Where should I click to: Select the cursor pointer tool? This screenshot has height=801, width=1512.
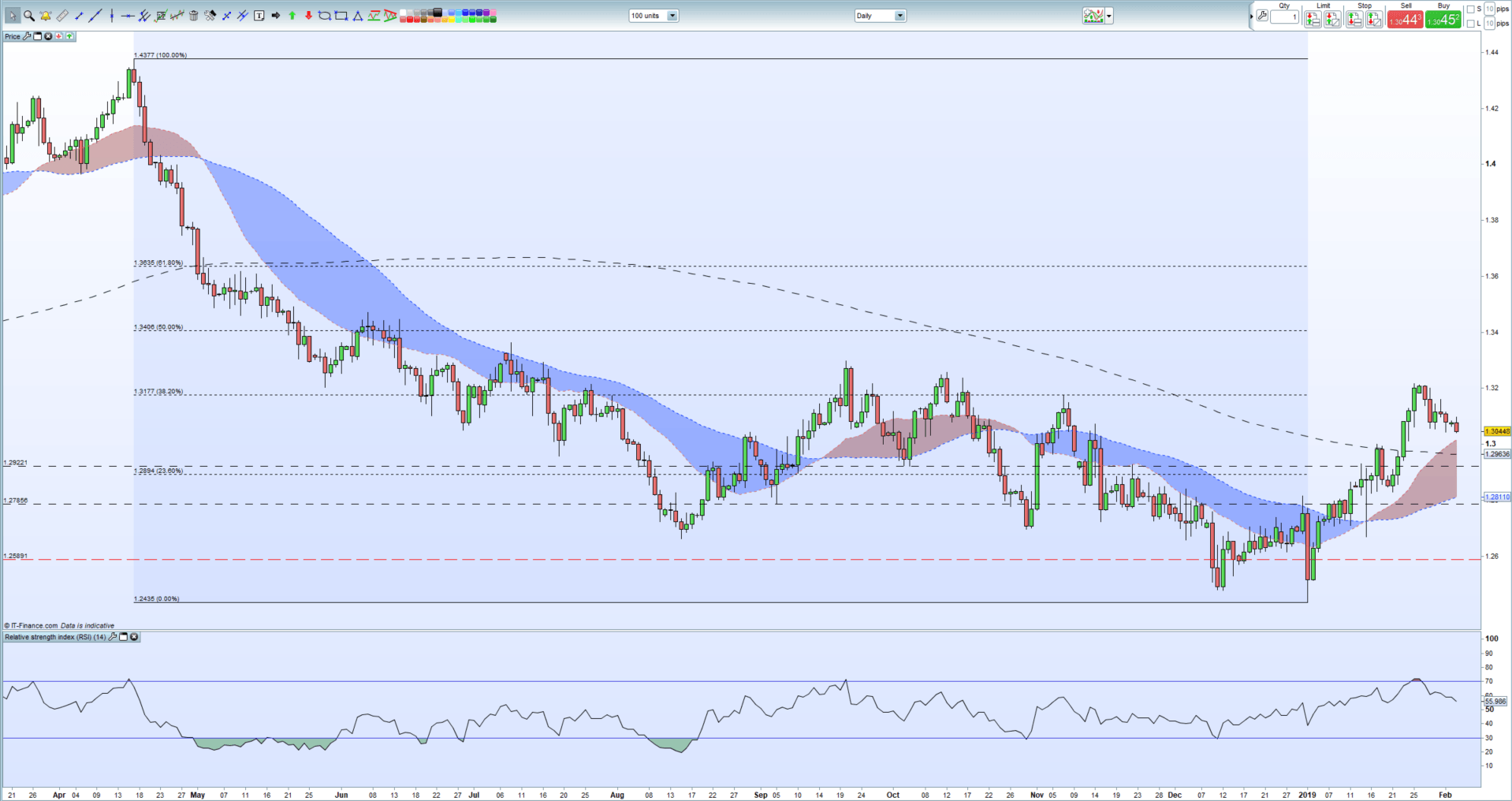(x=13, y=15)
